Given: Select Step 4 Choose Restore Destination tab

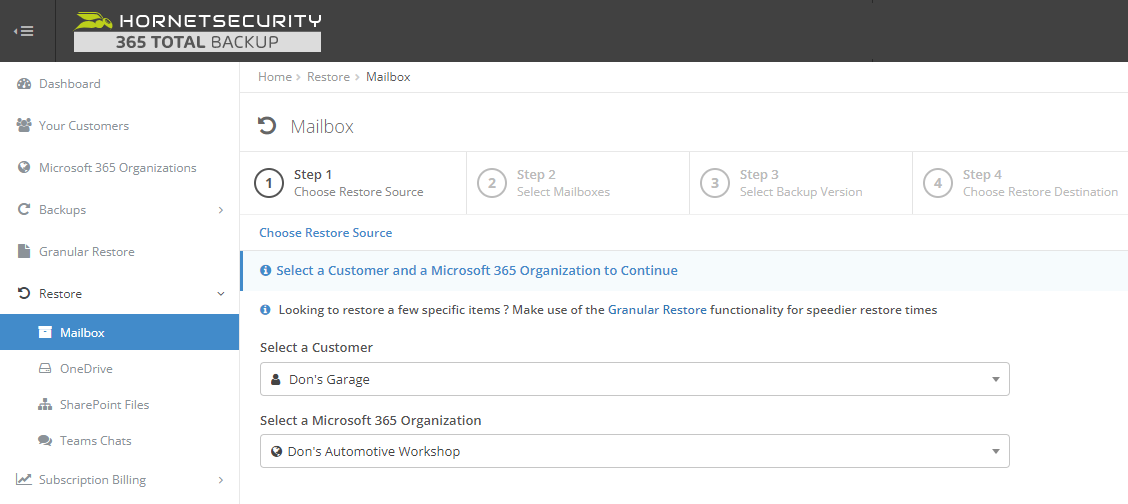Looking at the screenshot, I should click(1020, 183).
